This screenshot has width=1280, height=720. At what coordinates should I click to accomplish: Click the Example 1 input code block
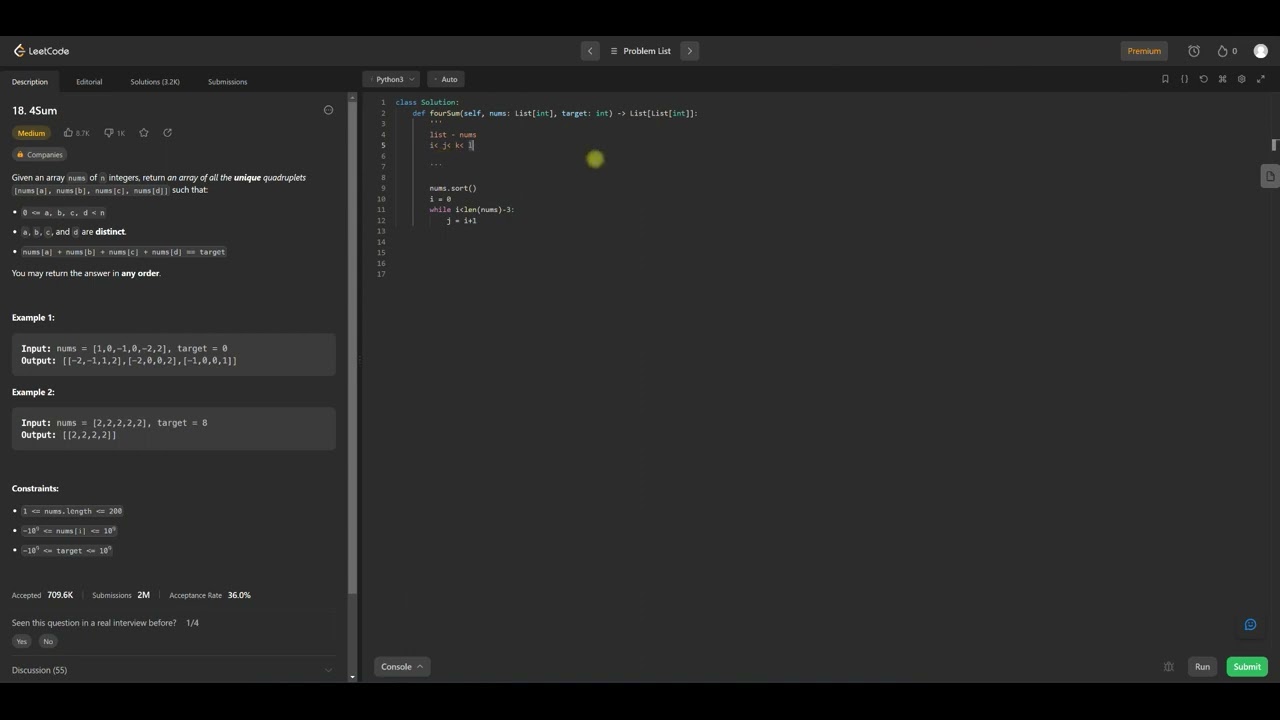pos(174,355)
